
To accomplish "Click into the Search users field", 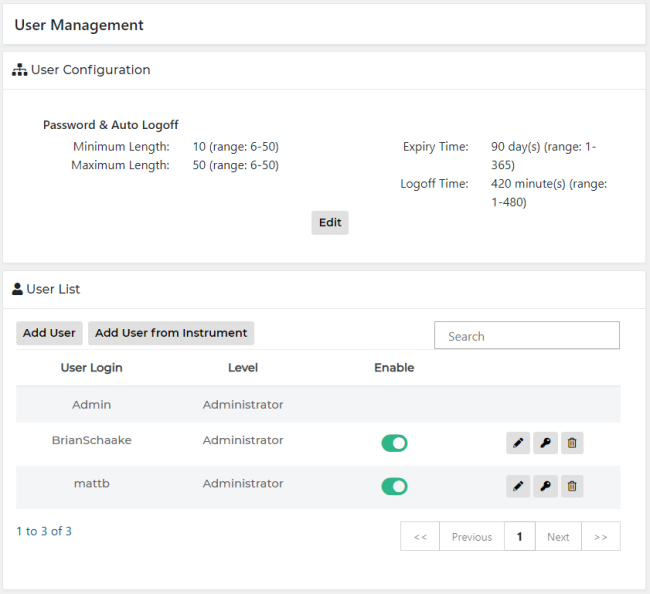I will (x=527, y=336).
